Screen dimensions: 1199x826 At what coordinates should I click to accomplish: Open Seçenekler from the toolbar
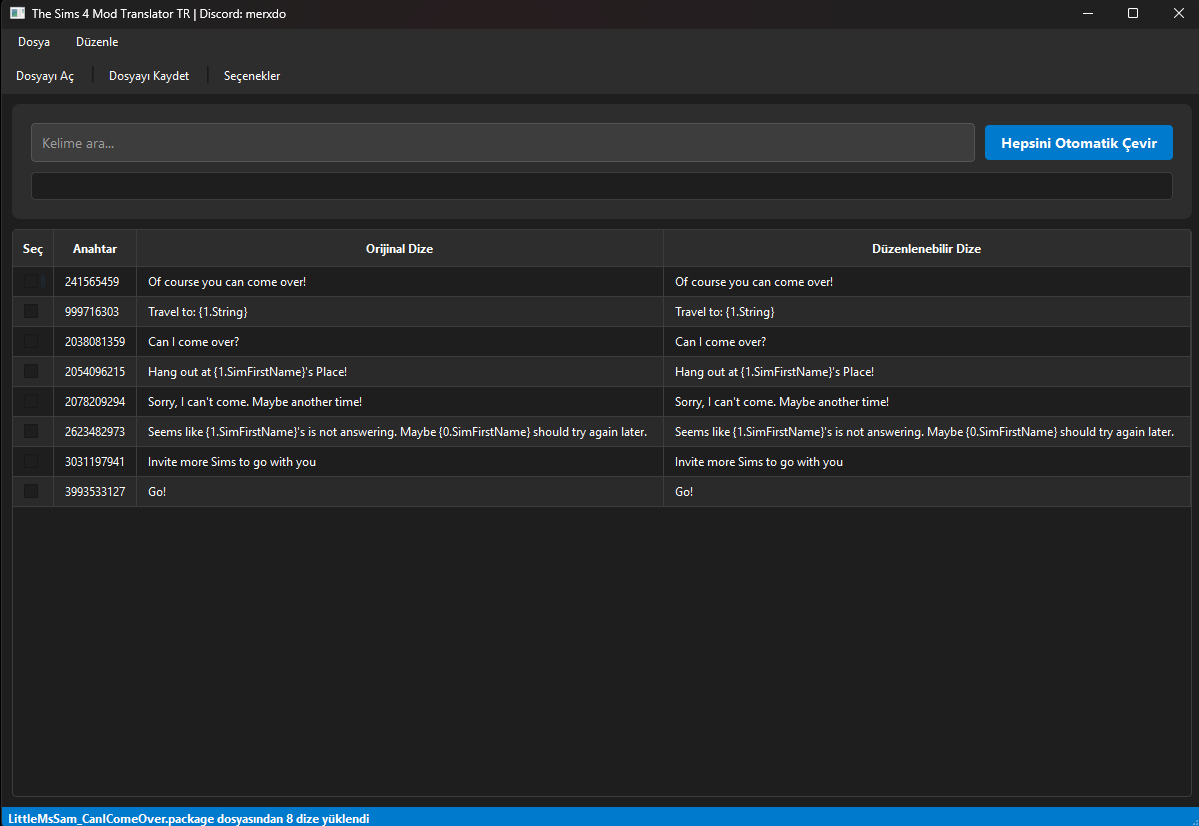coord(252,76)
